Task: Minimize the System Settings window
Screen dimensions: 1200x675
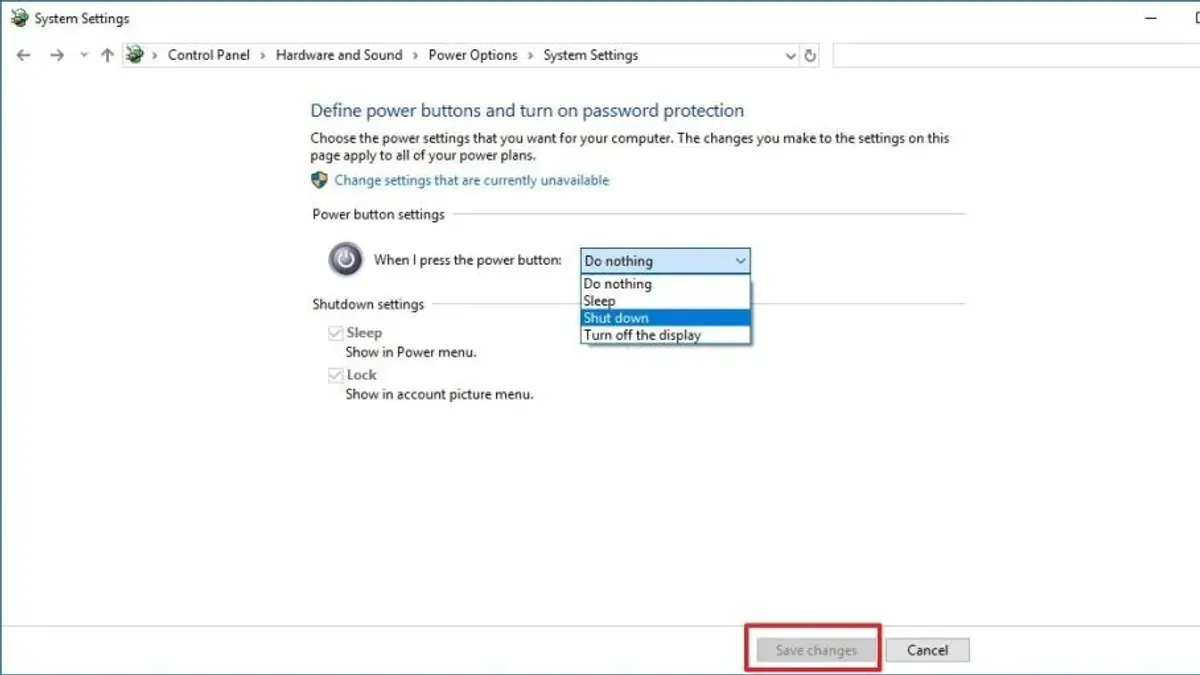Action: click(1149, 18)
